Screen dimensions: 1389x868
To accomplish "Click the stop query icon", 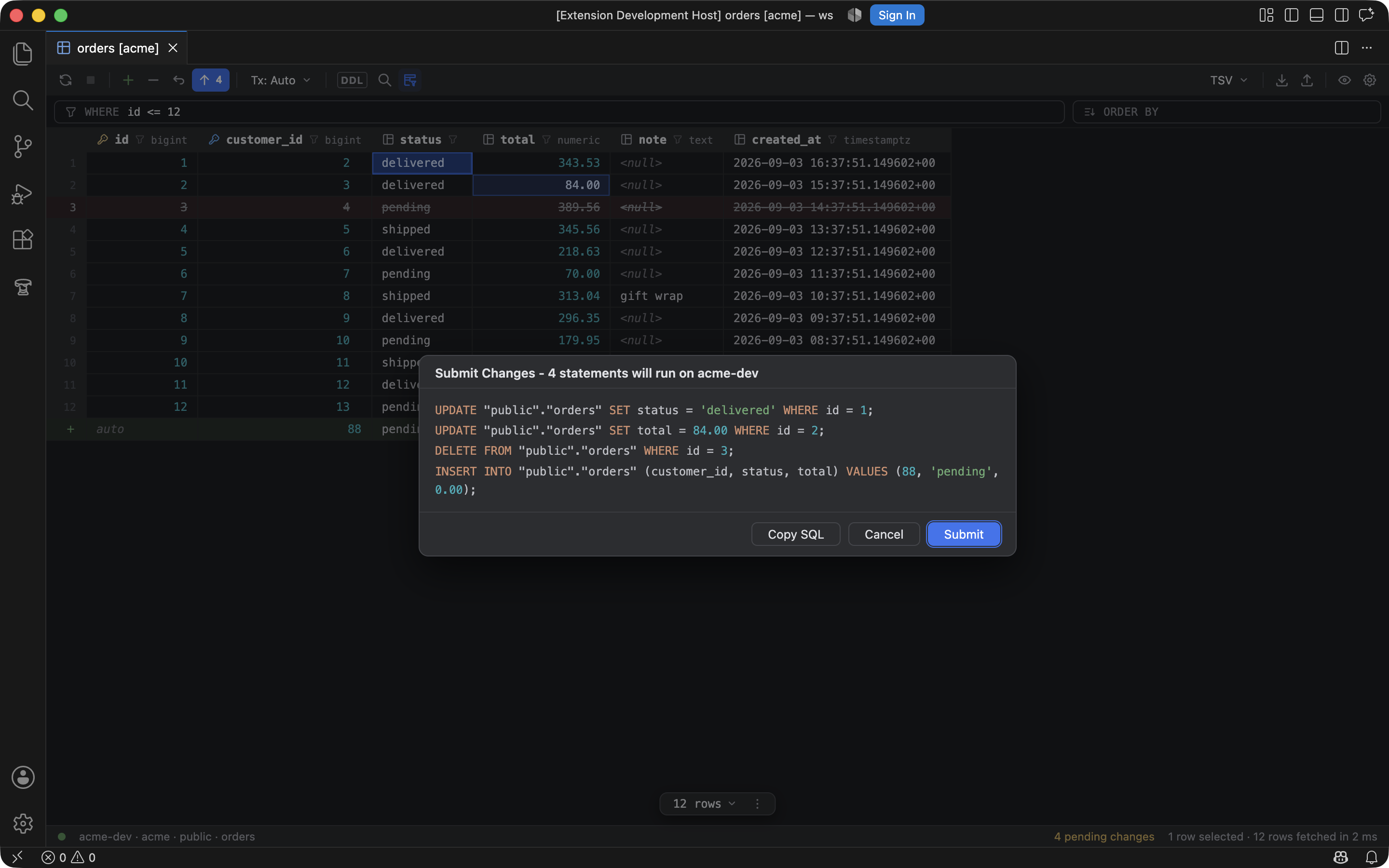I will coord(91,80).
